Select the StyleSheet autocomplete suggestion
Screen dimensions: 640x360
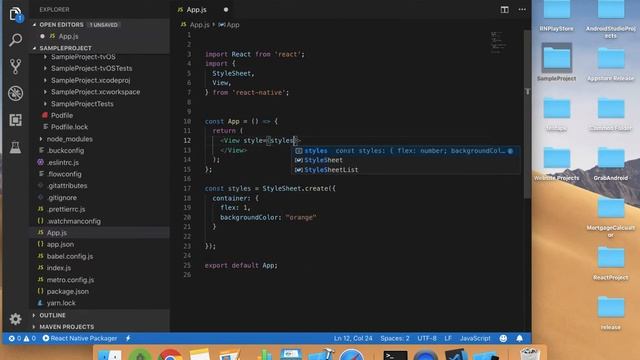pos(406,160)
